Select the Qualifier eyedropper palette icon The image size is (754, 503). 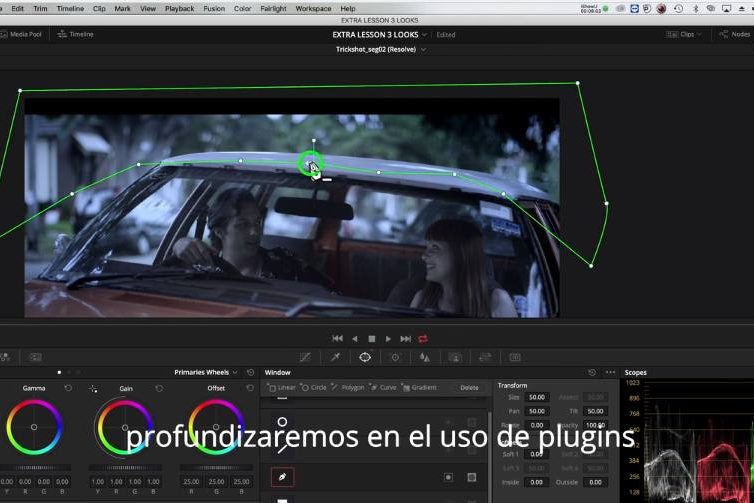pos(335,357)
